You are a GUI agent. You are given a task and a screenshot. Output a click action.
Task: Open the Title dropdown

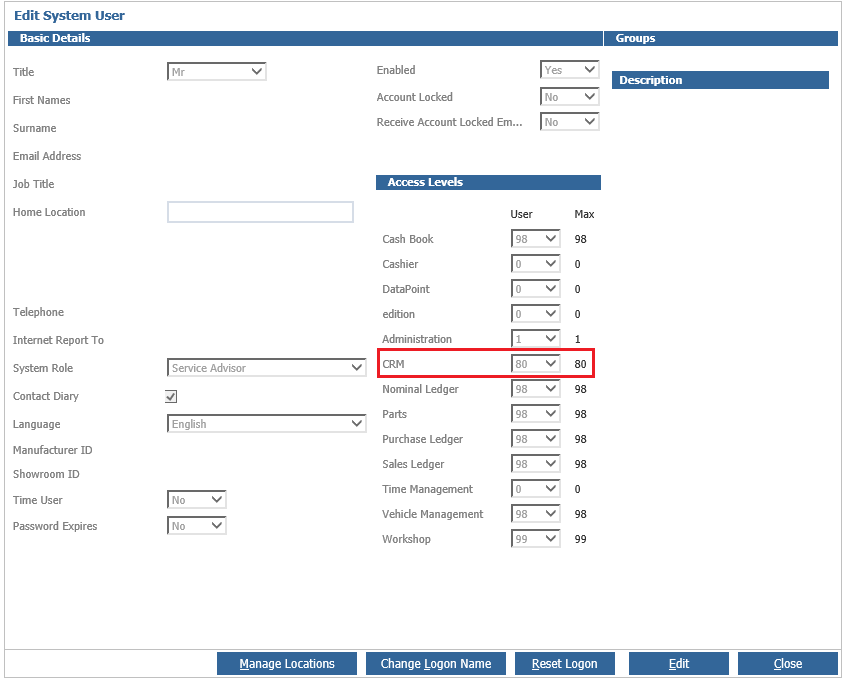pos(217,72)
